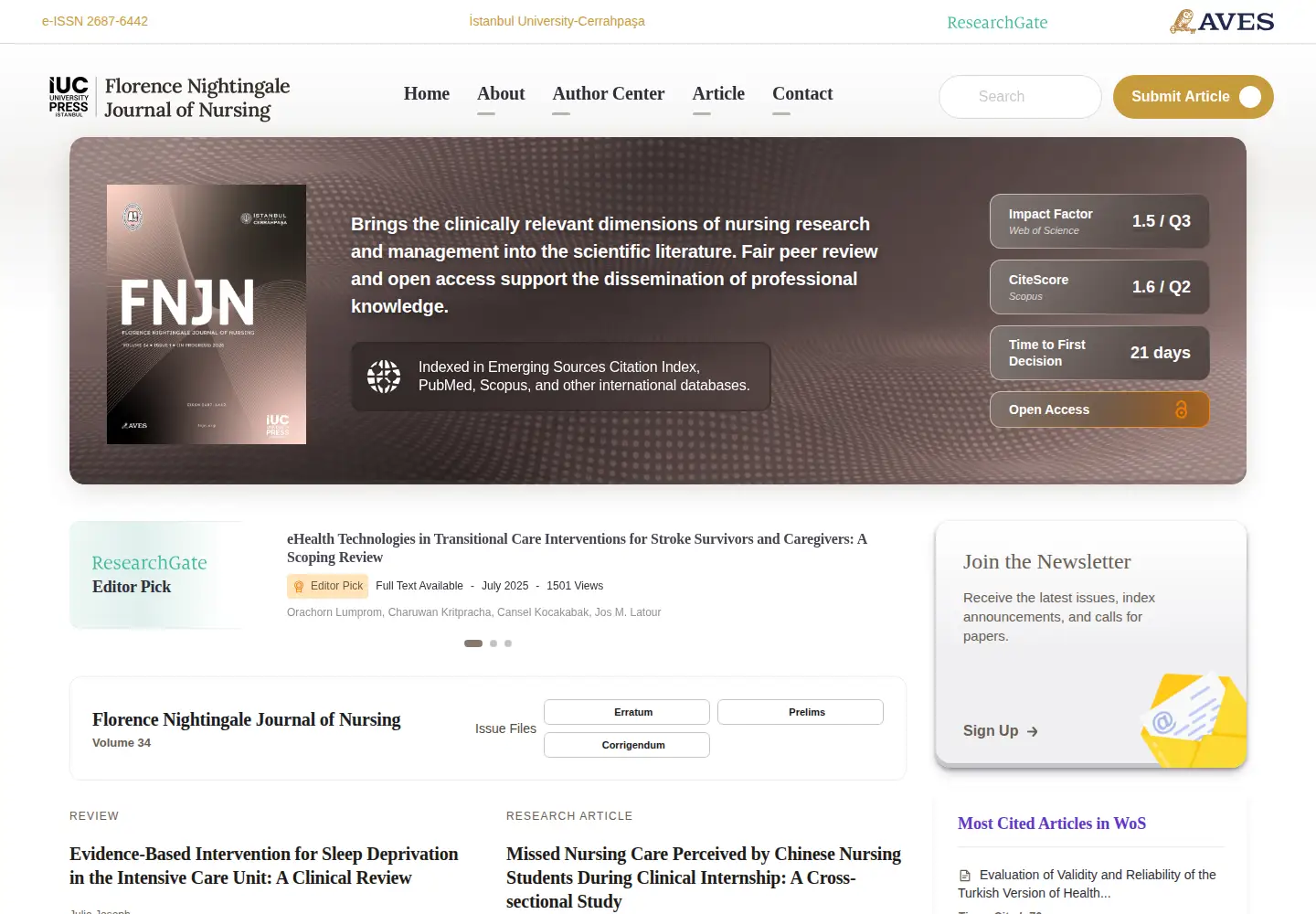The image size is (1316, 914).
Task: Click the Open Access card
Action: 1099,409
